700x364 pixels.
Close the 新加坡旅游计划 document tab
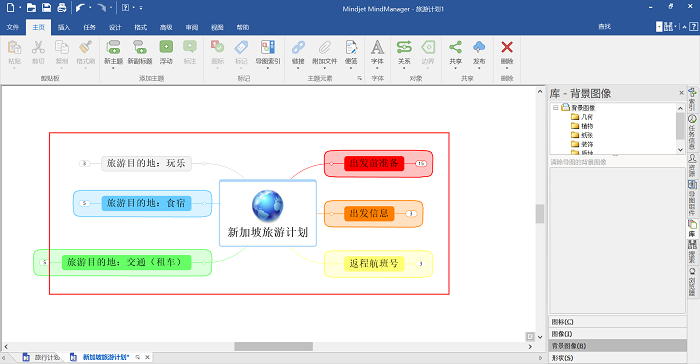click(147, 357)
